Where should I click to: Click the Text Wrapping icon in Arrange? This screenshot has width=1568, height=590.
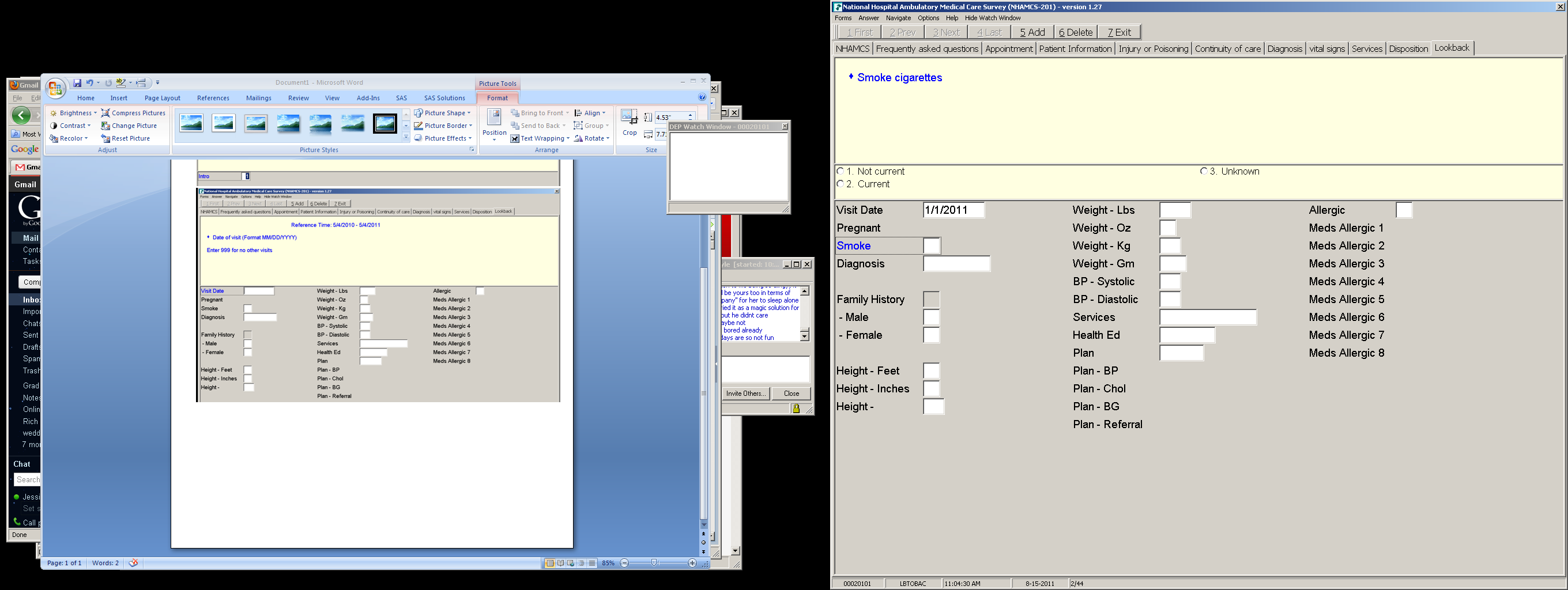pos(515,139)
